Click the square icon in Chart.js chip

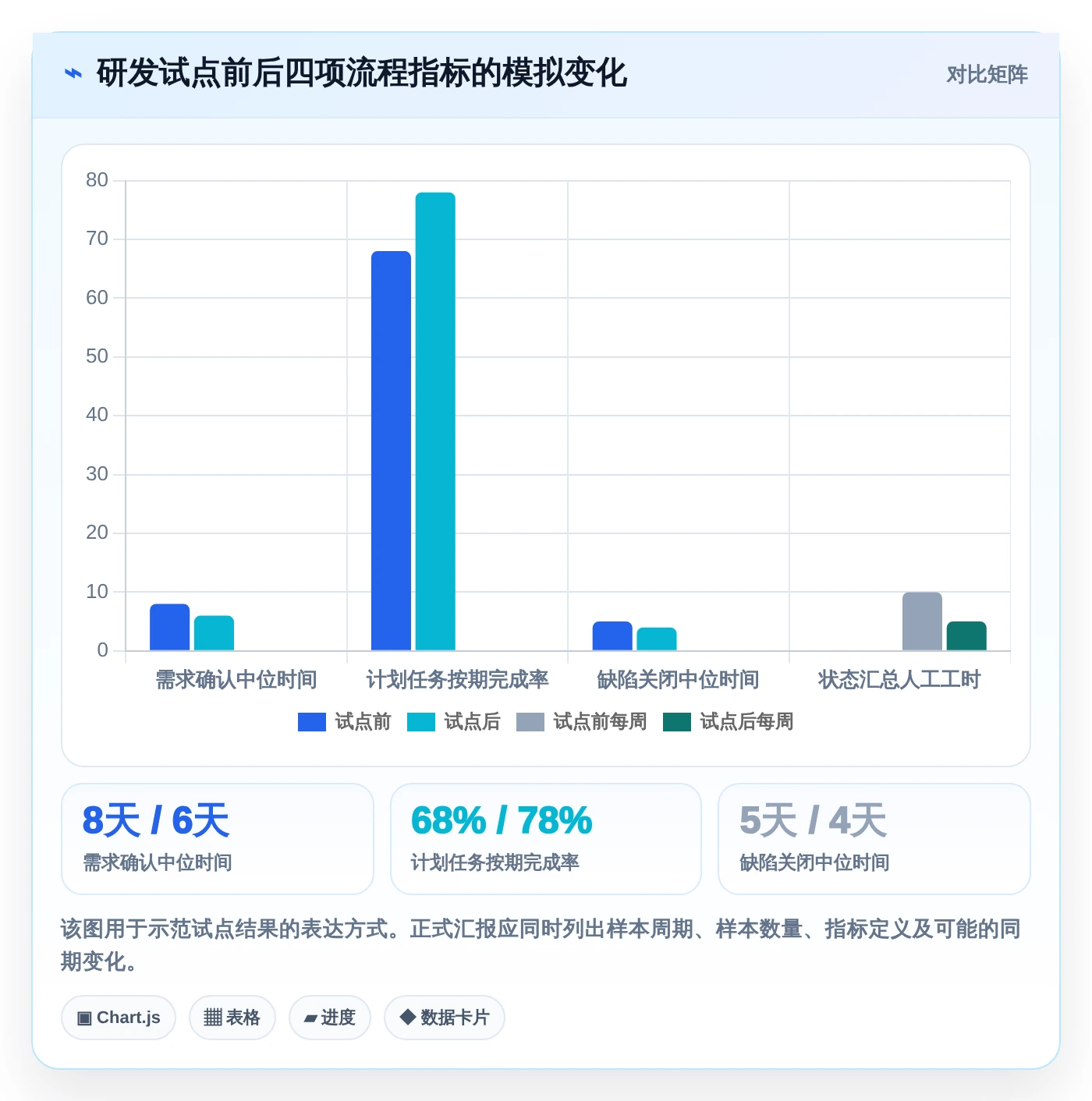[x=84, y=1018]
